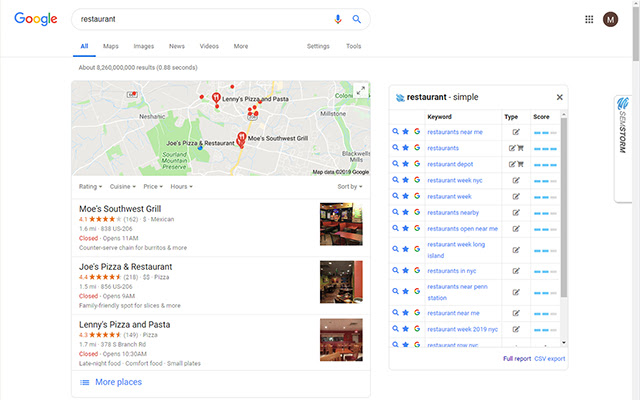Image resolution: width=640 pixels, height=400 pixels.
Task: Click the restaurants in nyc keyword link
Action: (x=451, y=271)
